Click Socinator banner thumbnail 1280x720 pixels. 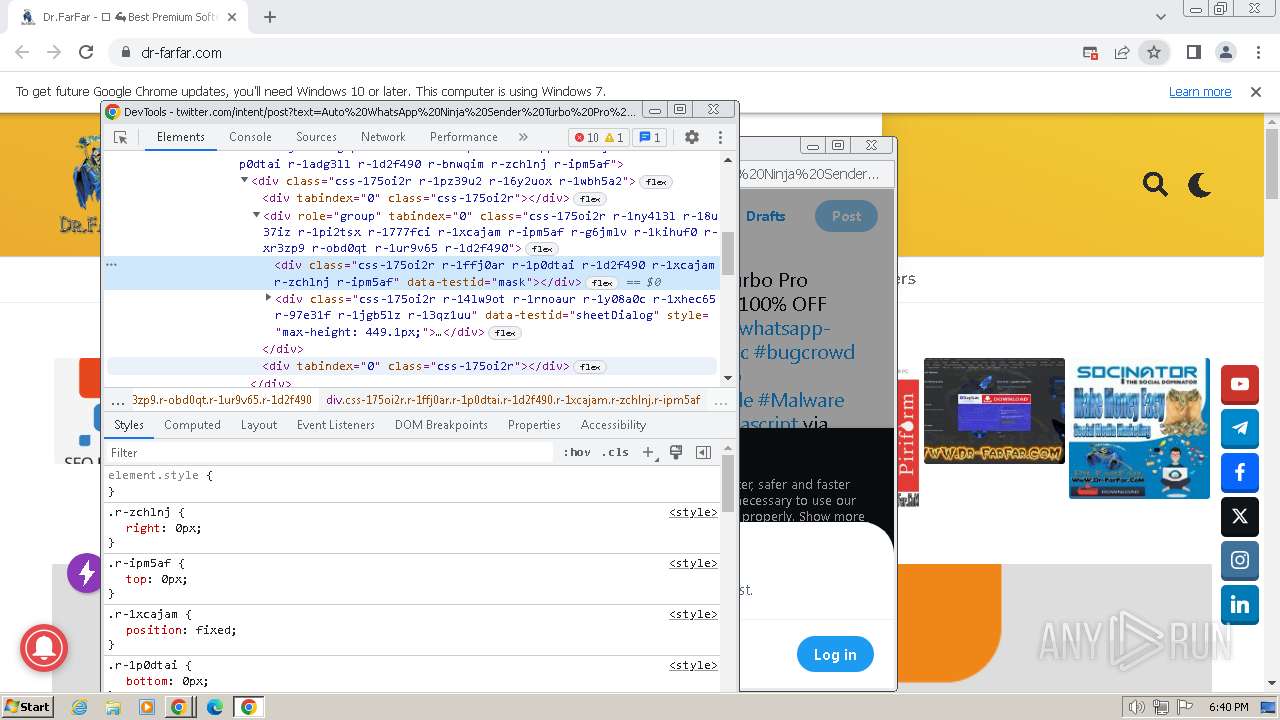pyautogui.click(x=1139, y=428)
